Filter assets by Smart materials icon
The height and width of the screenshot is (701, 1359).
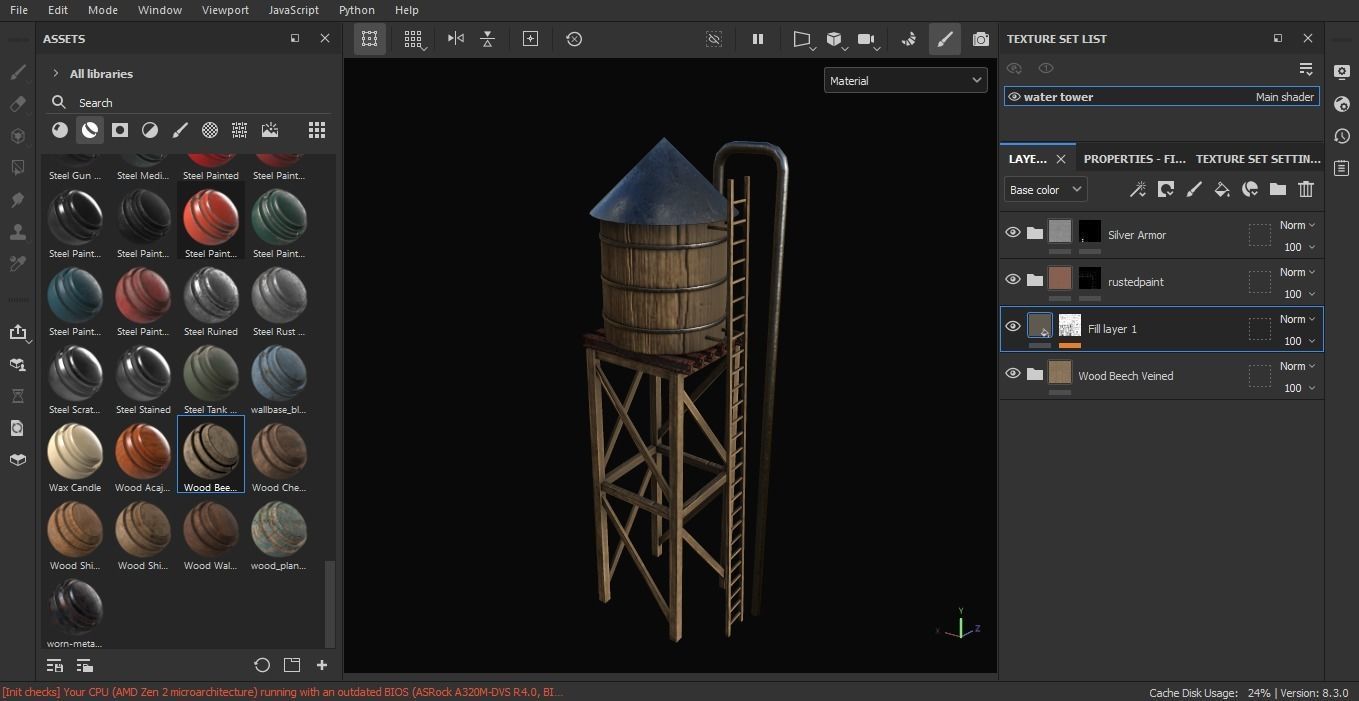point(90,130)
